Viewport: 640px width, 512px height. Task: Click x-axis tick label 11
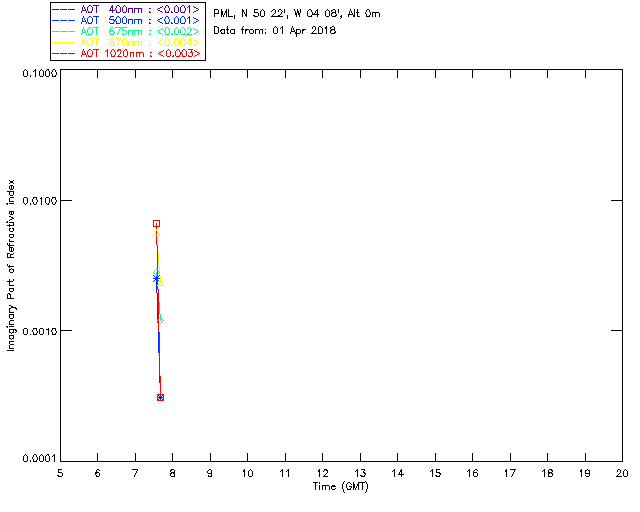click(x=285, y=473)
